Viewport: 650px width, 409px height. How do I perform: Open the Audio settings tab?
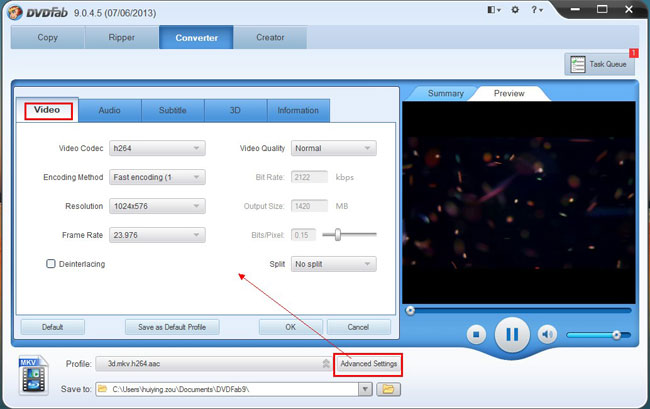click(x=110, y=111)
